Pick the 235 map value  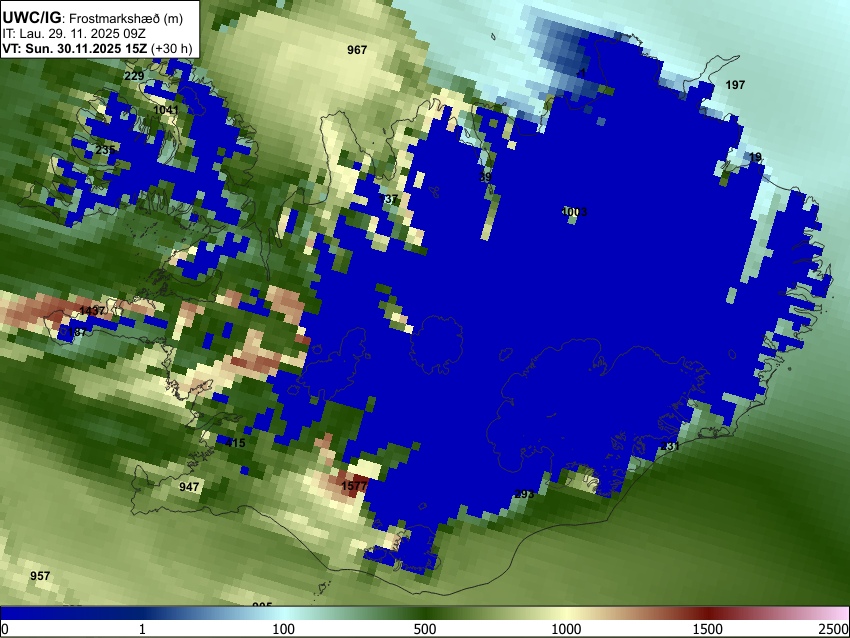click(x=105, y=150)
